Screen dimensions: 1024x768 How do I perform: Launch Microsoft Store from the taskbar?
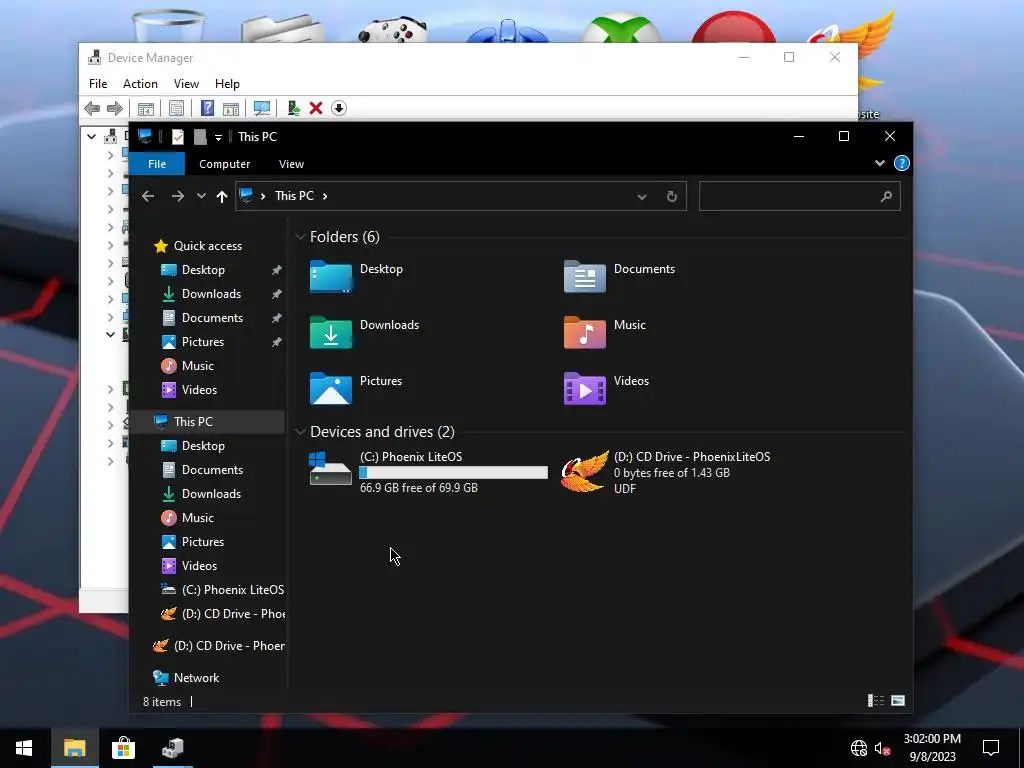pos(123,748)
